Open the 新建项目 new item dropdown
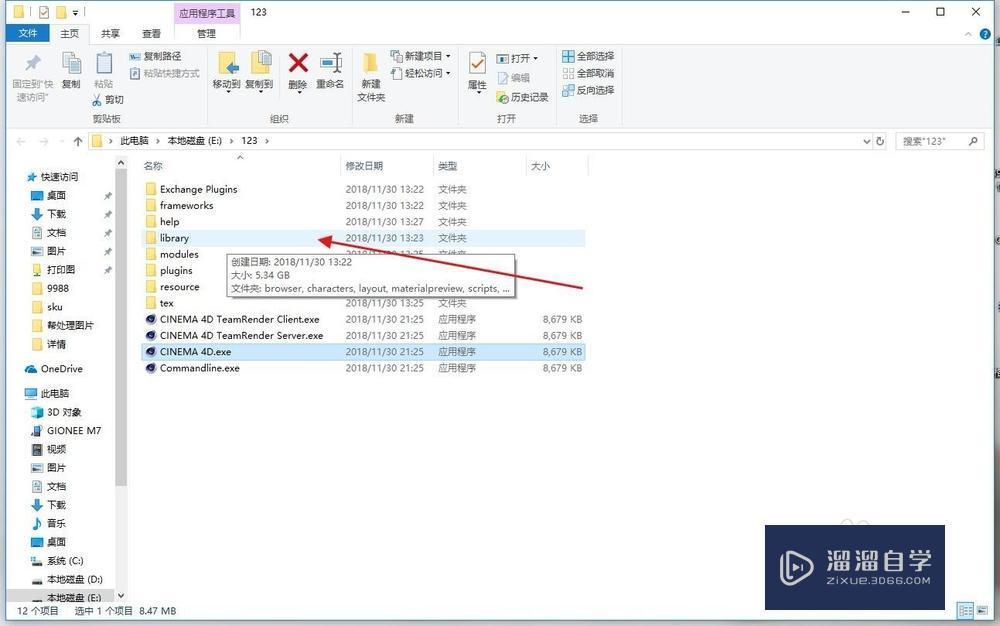 pos(420,56)
